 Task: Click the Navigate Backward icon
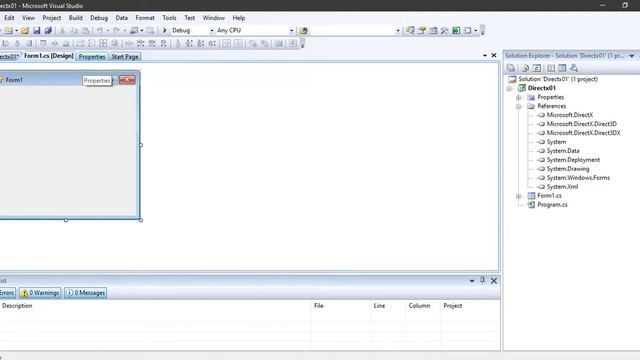click(134, 31)
